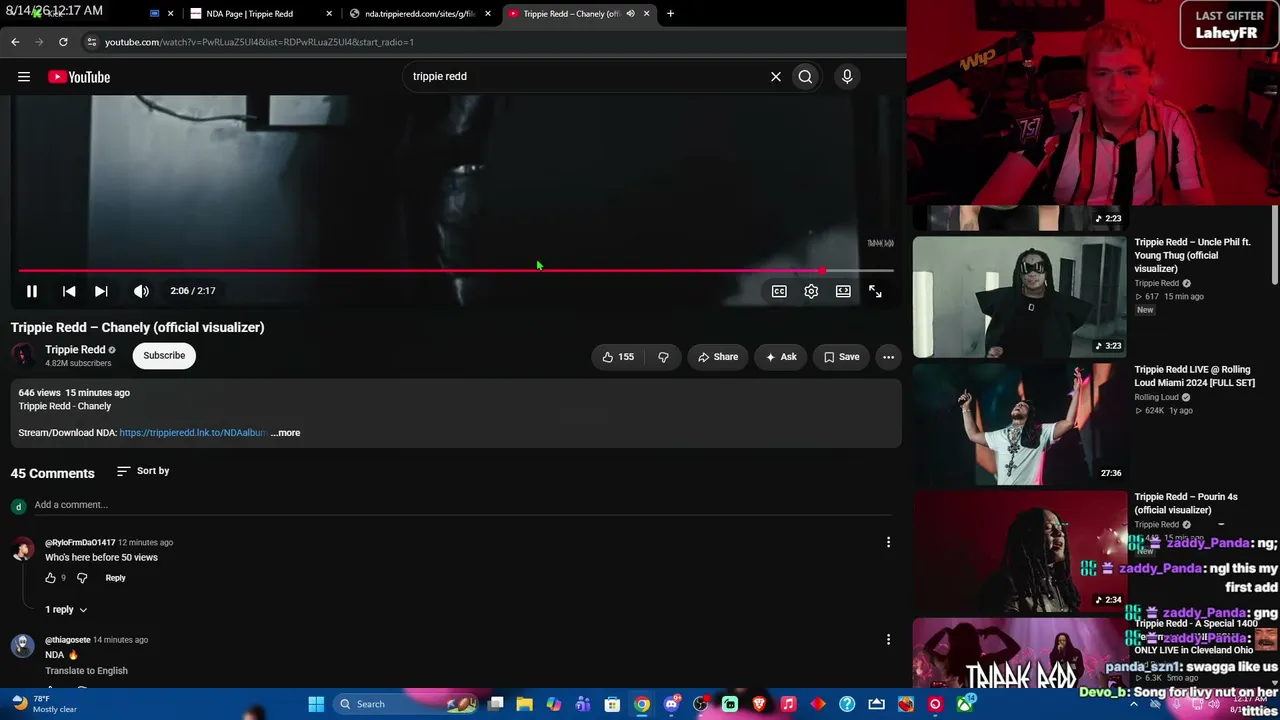Open Discord from the taskbar
The height and width of the screenshot is (720, 1280).
pos(671,704)
